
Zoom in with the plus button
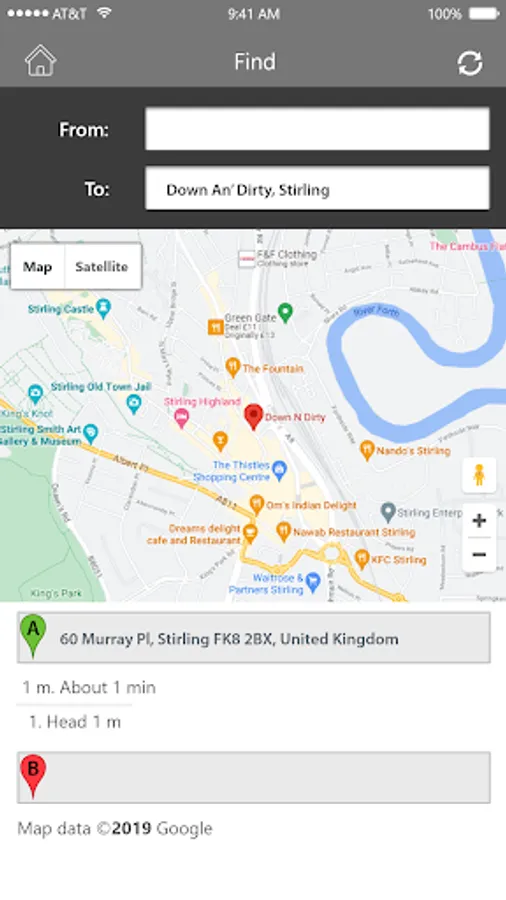coord(479,521)
